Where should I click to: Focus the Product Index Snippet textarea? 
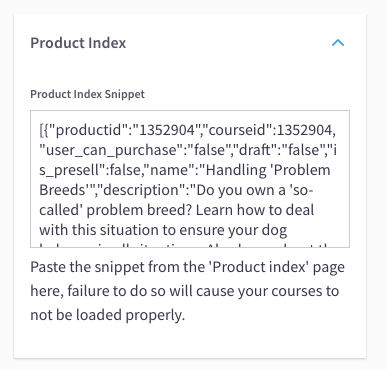point(190,179)
